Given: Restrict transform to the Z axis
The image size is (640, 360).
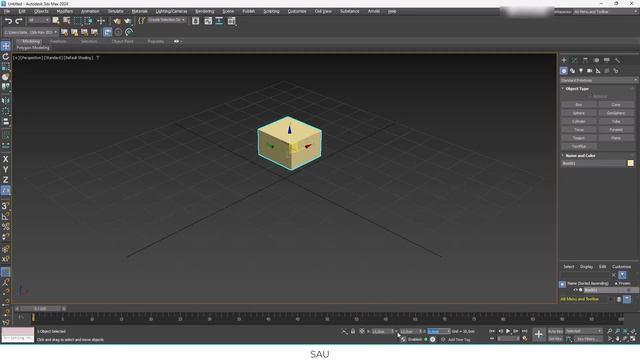Looking at the screenshot, I should point(6,180).
